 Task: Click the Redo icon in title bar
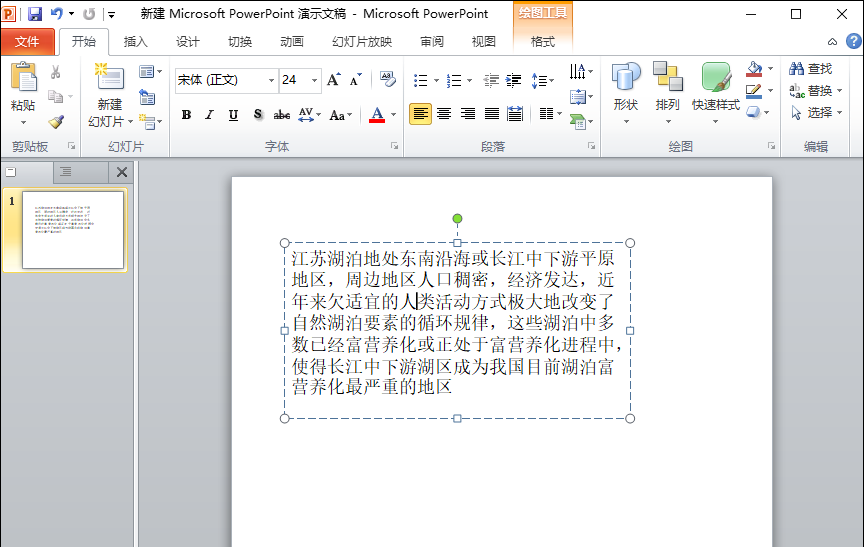(x=89, y=14)
